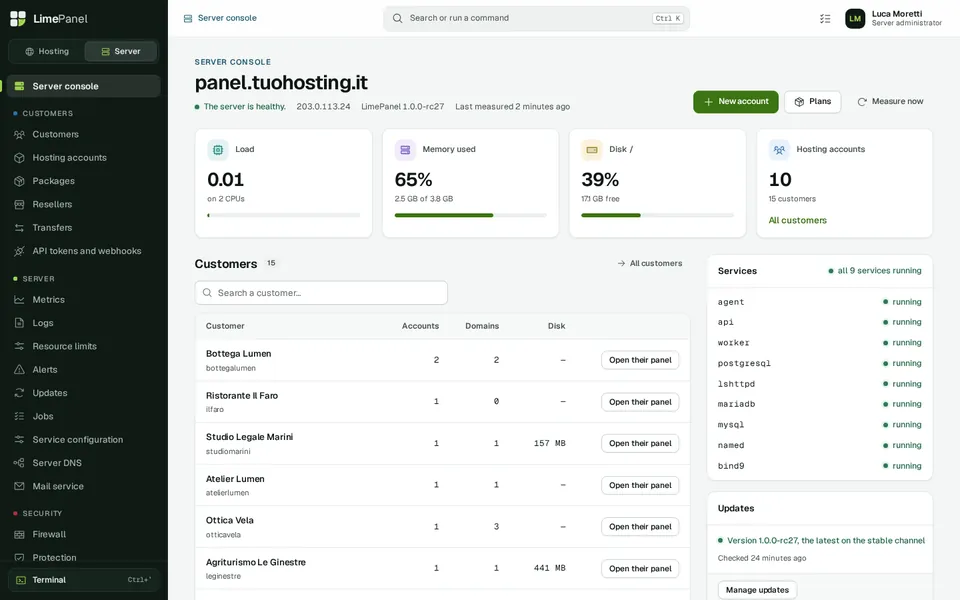Screen dimensions: 960x600
Task: Open panel for Agriturismo Le Ginestre
Action: coord(640,568)
